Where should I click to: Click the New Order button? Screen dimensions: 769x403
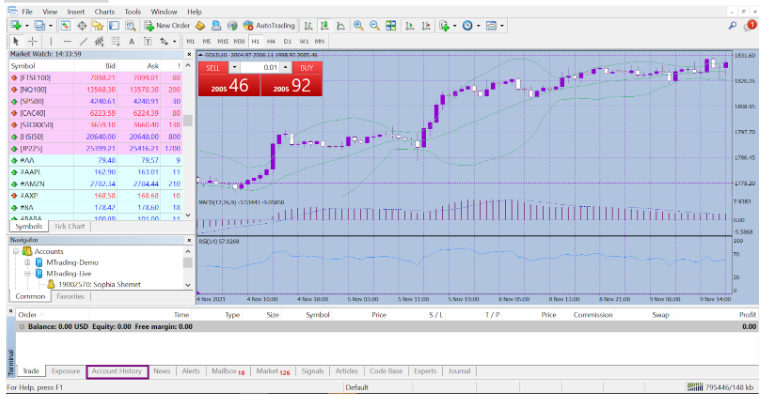tap(167, 25)
